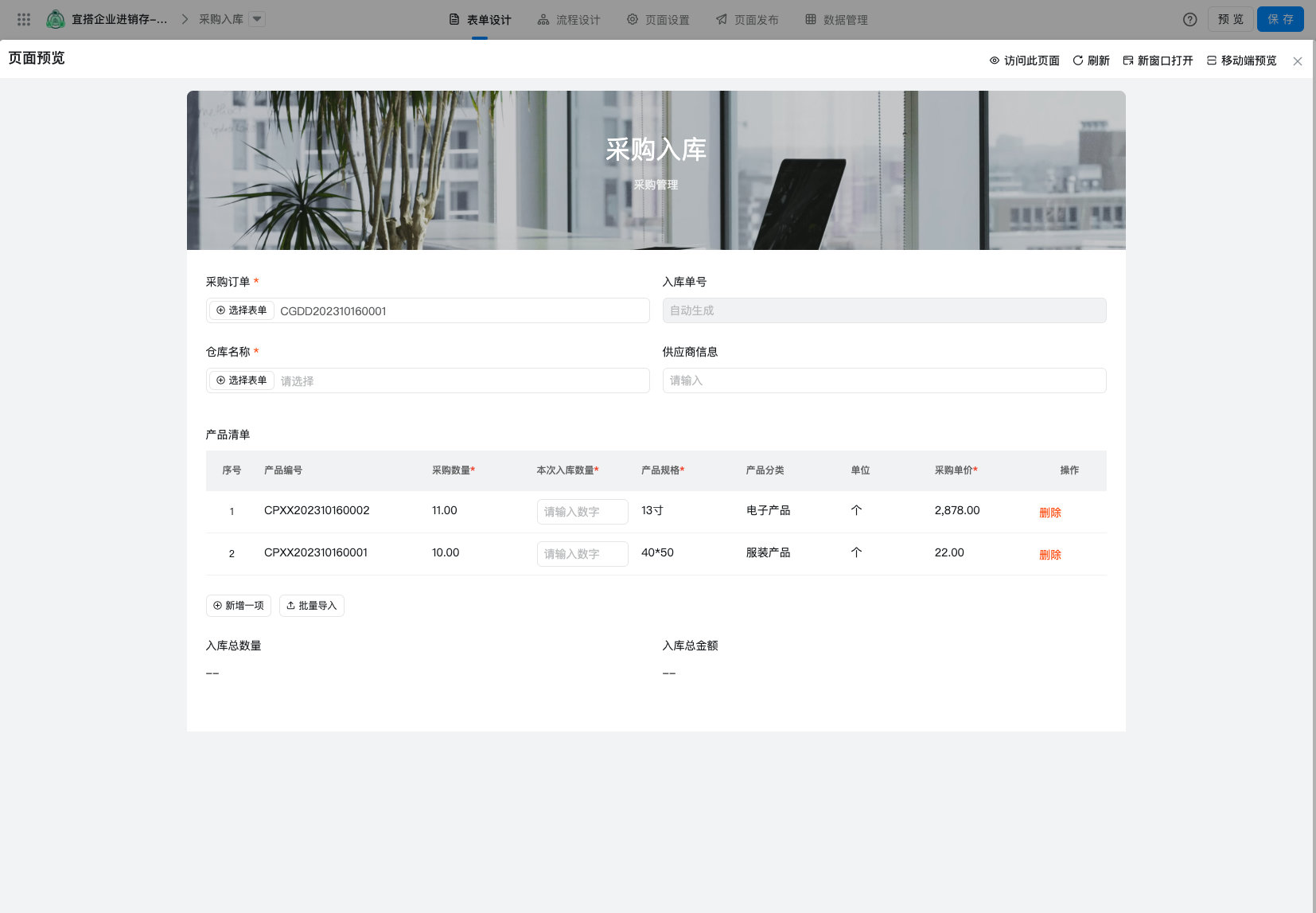
Task: Click the 采购订单 field value CGDD202310160001
Action: pyautogui.click(x=333, y=311)
